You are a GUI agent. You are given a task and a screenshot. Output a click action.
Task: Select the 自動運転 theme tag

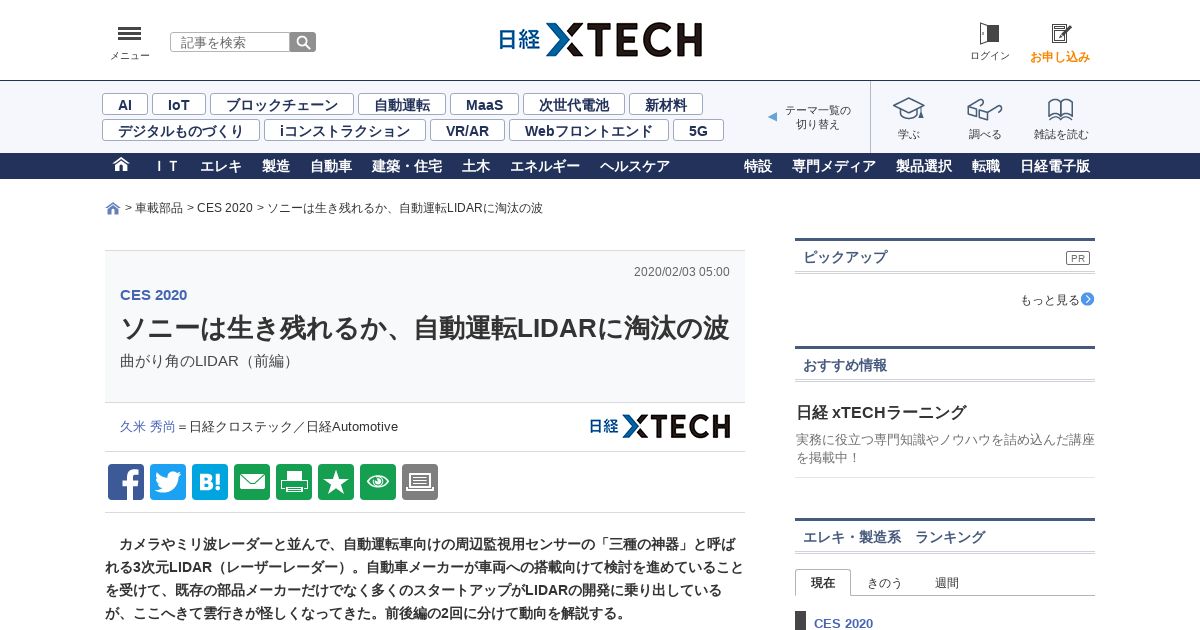(402, 104)
